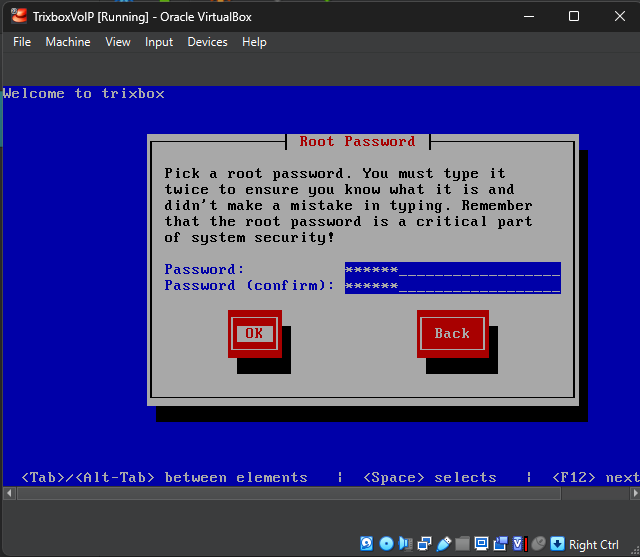Open the View menu
This screenshot has height=557, width=640.
(118, 42)
